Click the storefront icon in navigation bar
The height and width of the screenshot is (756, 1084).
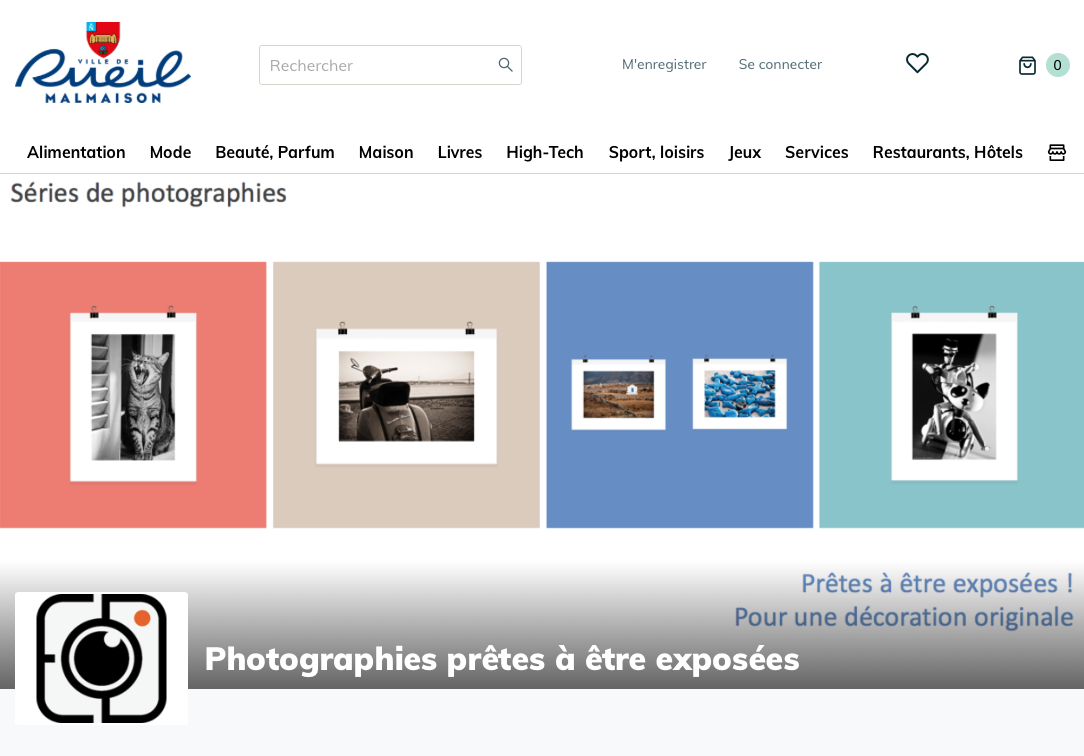point(1057,152)
